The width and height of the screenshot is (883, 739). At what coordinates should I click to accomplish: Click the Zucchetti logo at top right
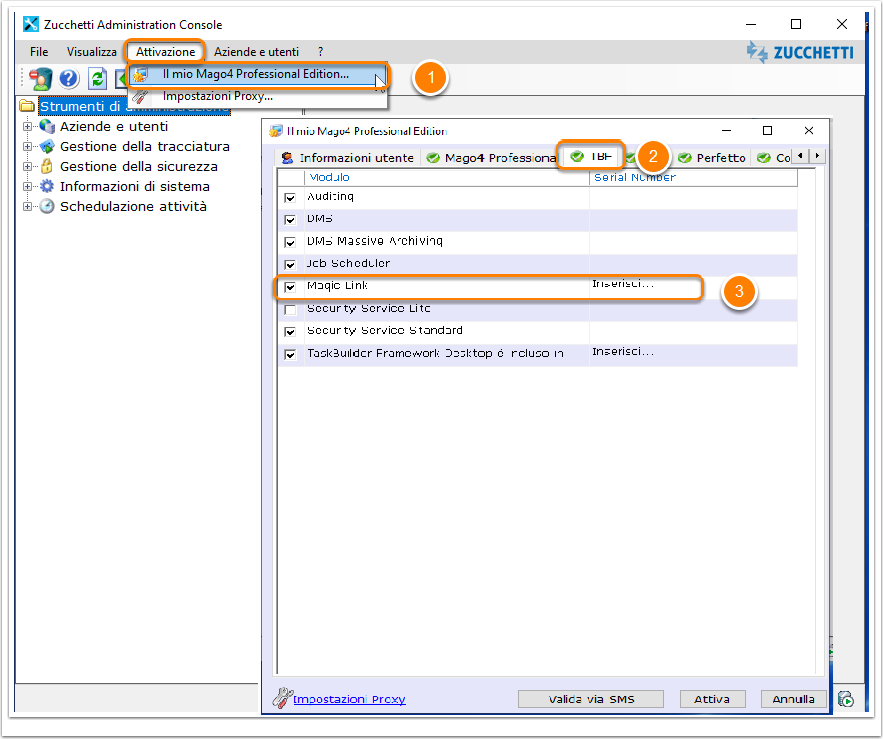(800, 52)
